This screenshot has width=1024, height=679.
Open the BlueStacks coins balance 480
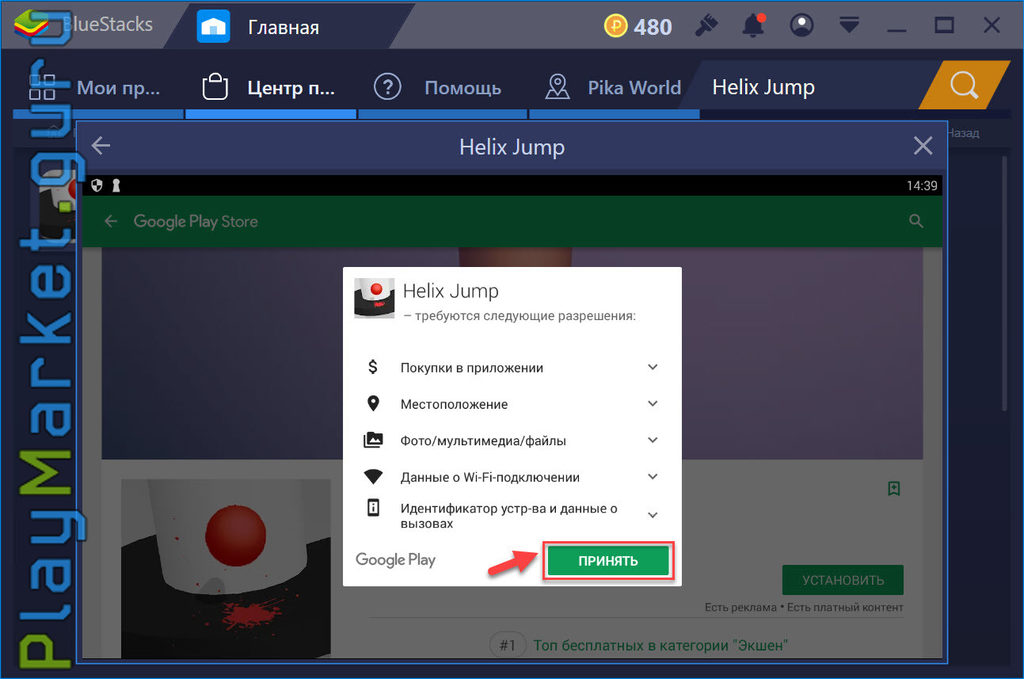pyautogui.click(x=638, y=27)
